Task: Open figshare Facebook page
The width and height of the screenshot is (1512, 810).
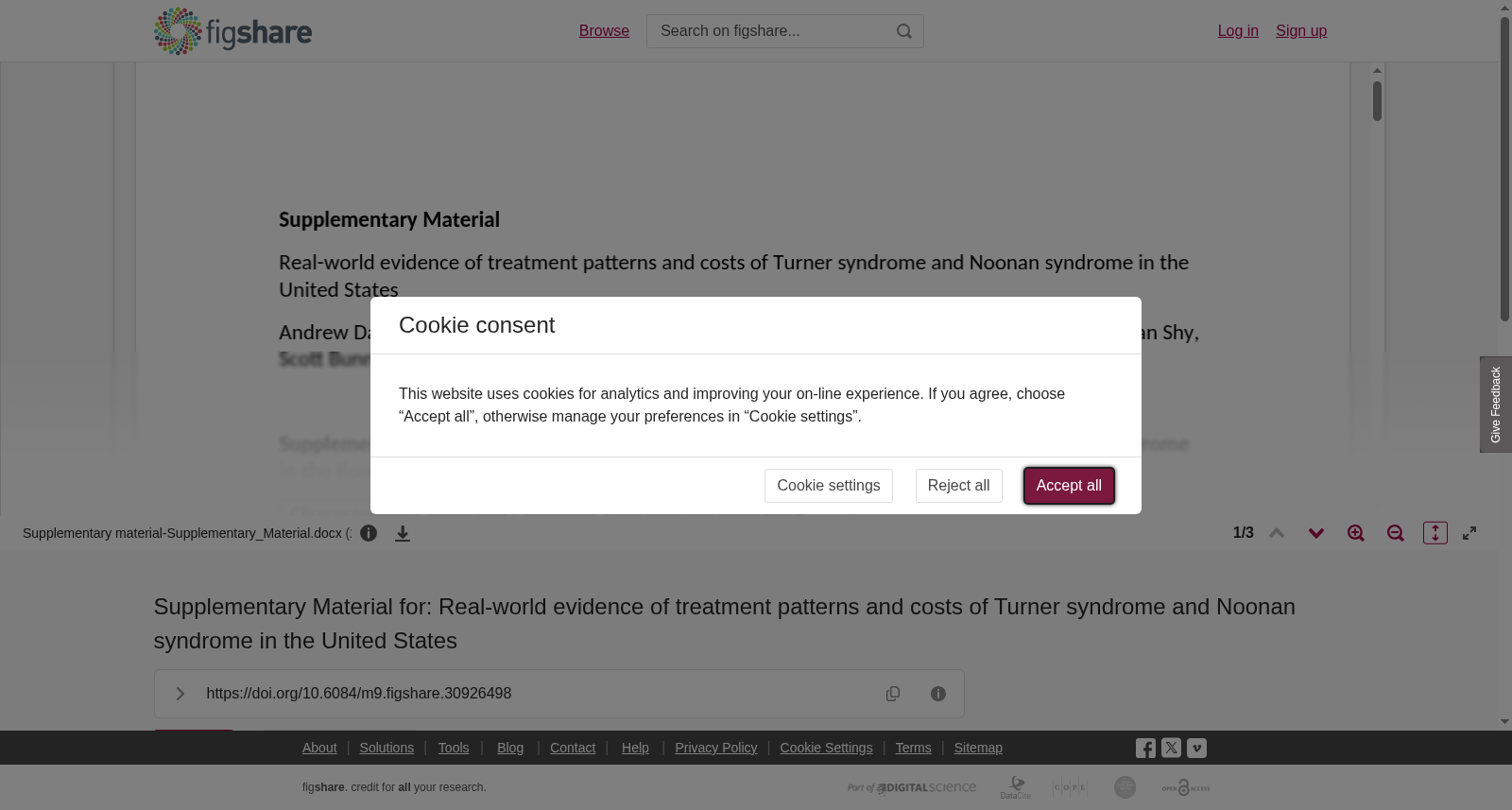Action: click(1145, 749)
